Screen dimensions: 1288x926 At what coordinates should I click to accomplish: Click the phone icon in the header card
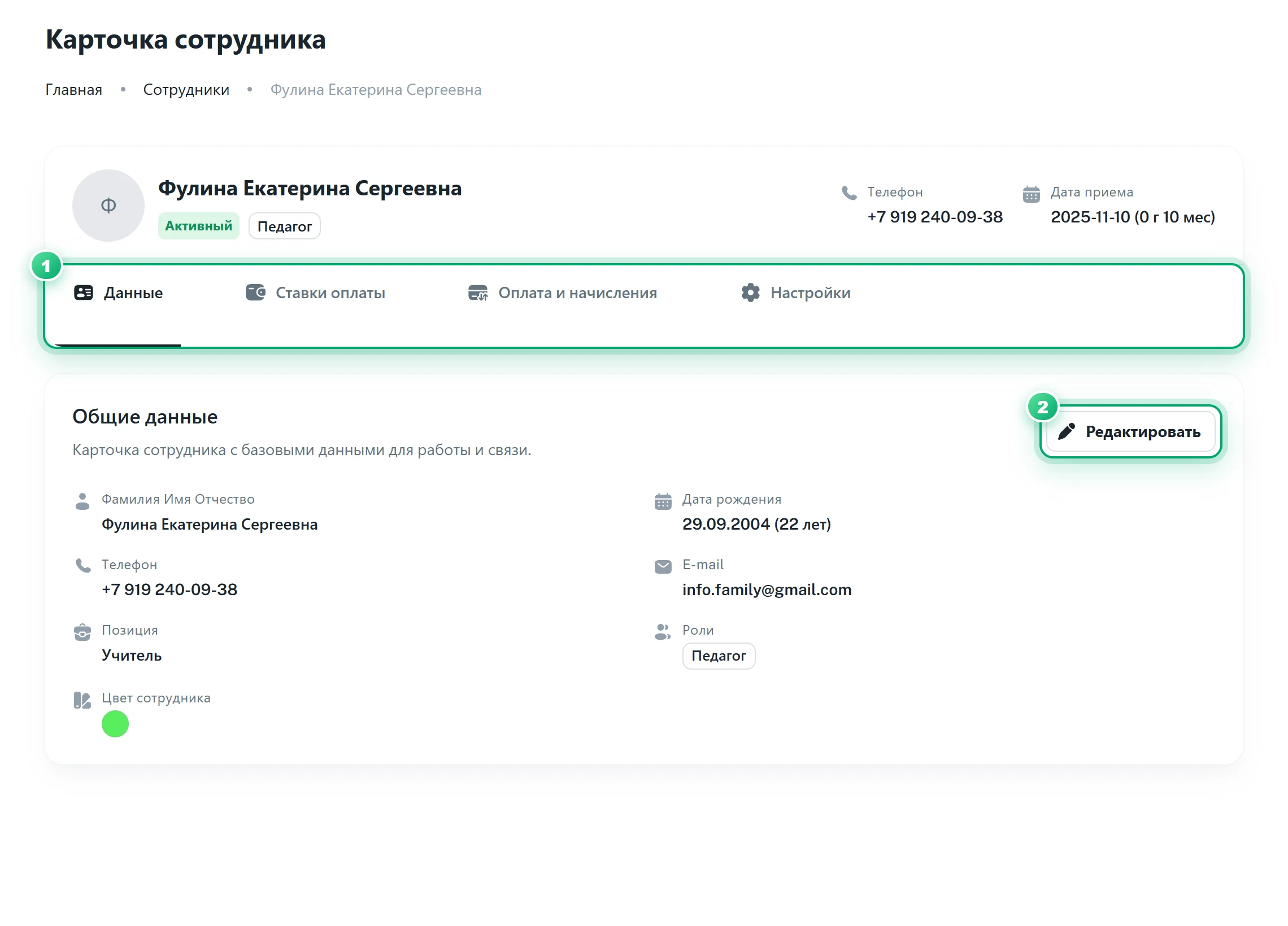click(849, 193)
